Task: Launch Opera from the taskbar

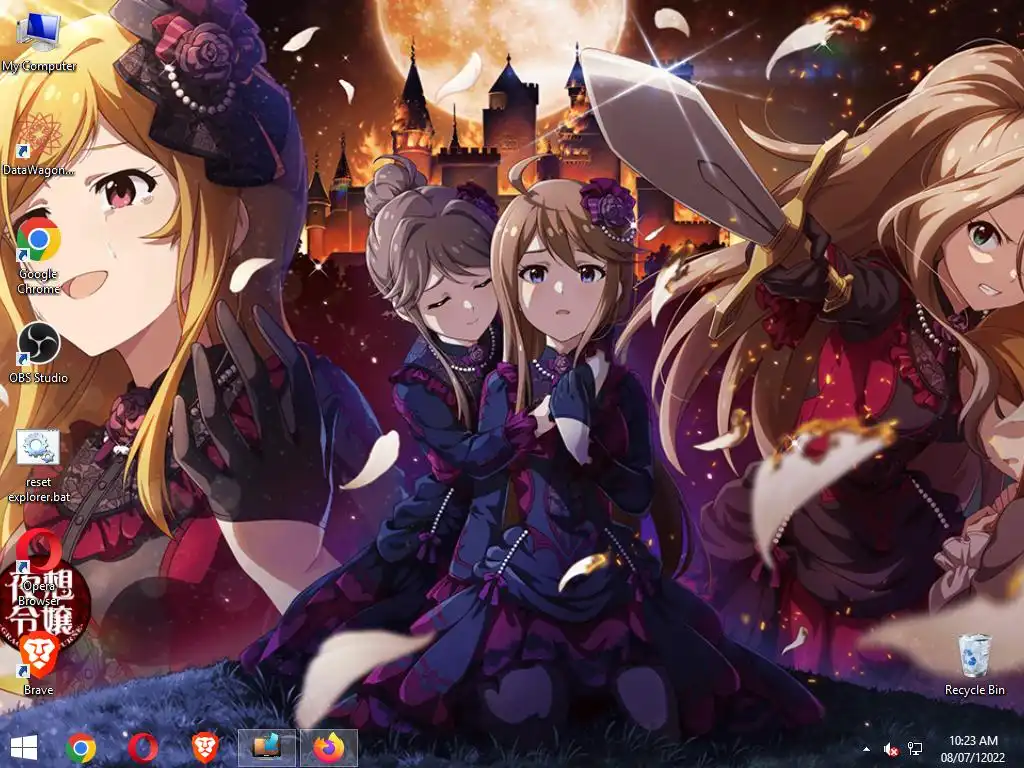Action: 142,748
